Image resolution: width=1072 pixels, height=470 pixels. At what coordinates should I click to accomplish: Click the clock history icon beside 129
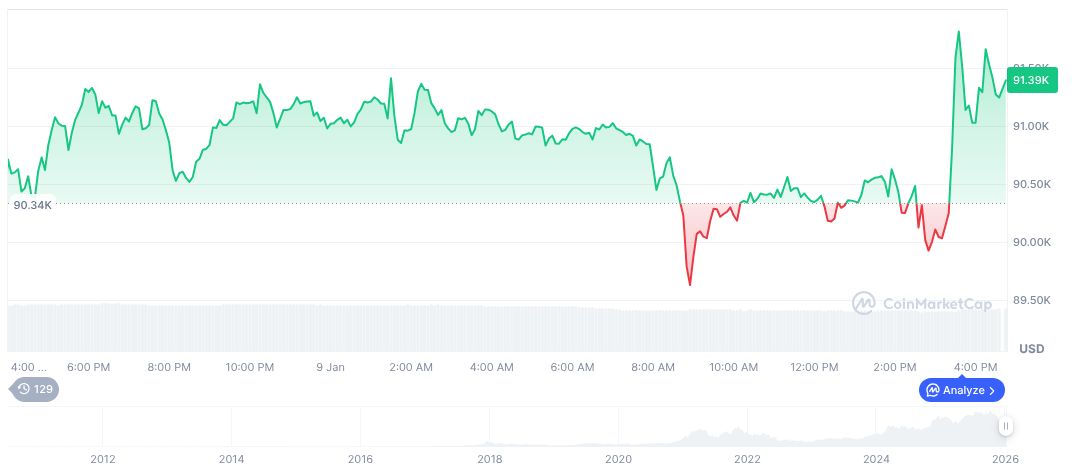[x=24, y=389]
